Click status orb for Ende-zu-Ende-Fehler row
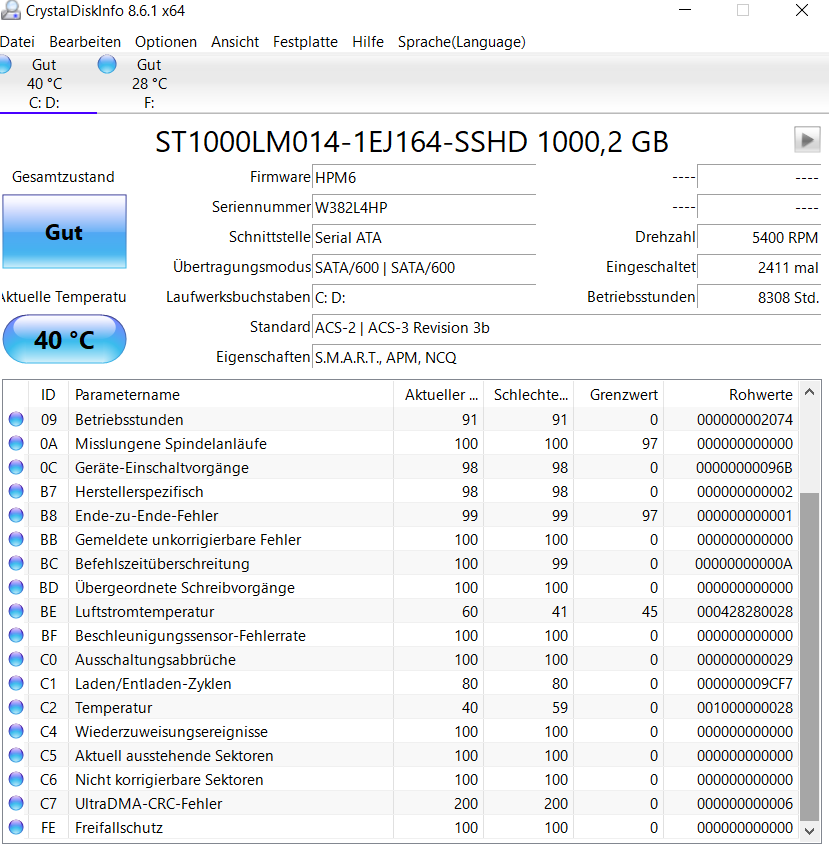Image resolution: width=829 pixels, height=851 pixels. 16,515
